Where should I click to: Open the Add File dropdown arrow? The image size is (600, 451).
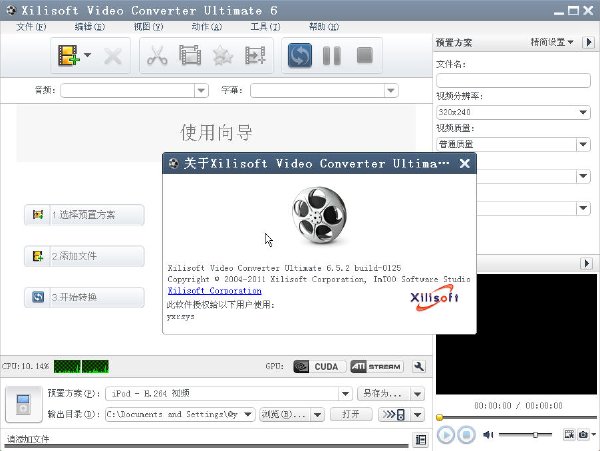tap(88, 55)
